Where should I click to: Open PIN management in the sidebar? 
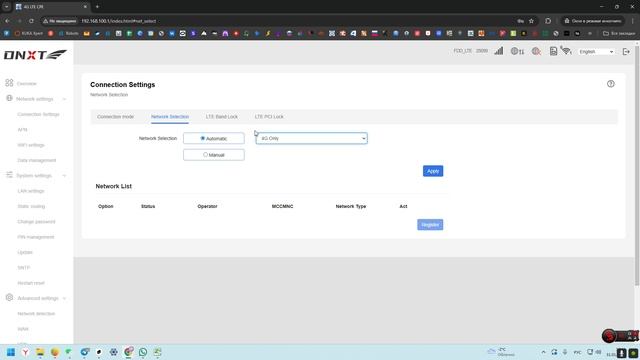pyautogui.click(x=36, y=237)
